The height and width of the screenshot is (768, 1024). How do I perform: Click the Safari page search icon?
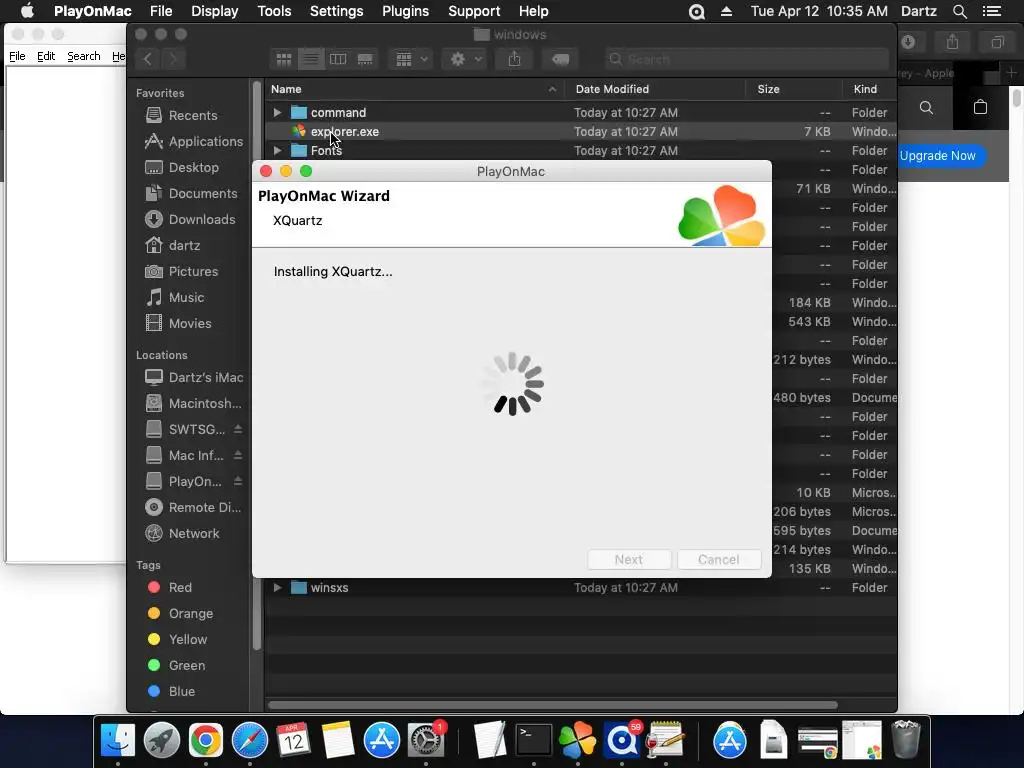(x=926, y=107)
